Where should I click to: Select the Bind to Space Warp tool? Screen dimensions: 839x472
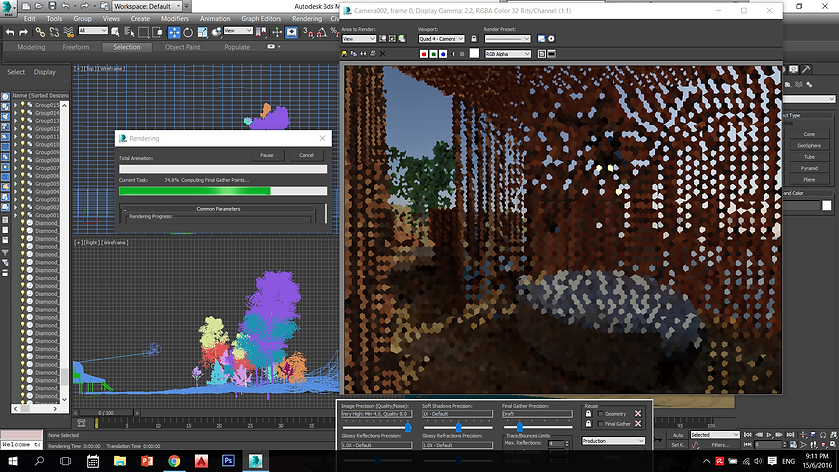click(68, 32)
